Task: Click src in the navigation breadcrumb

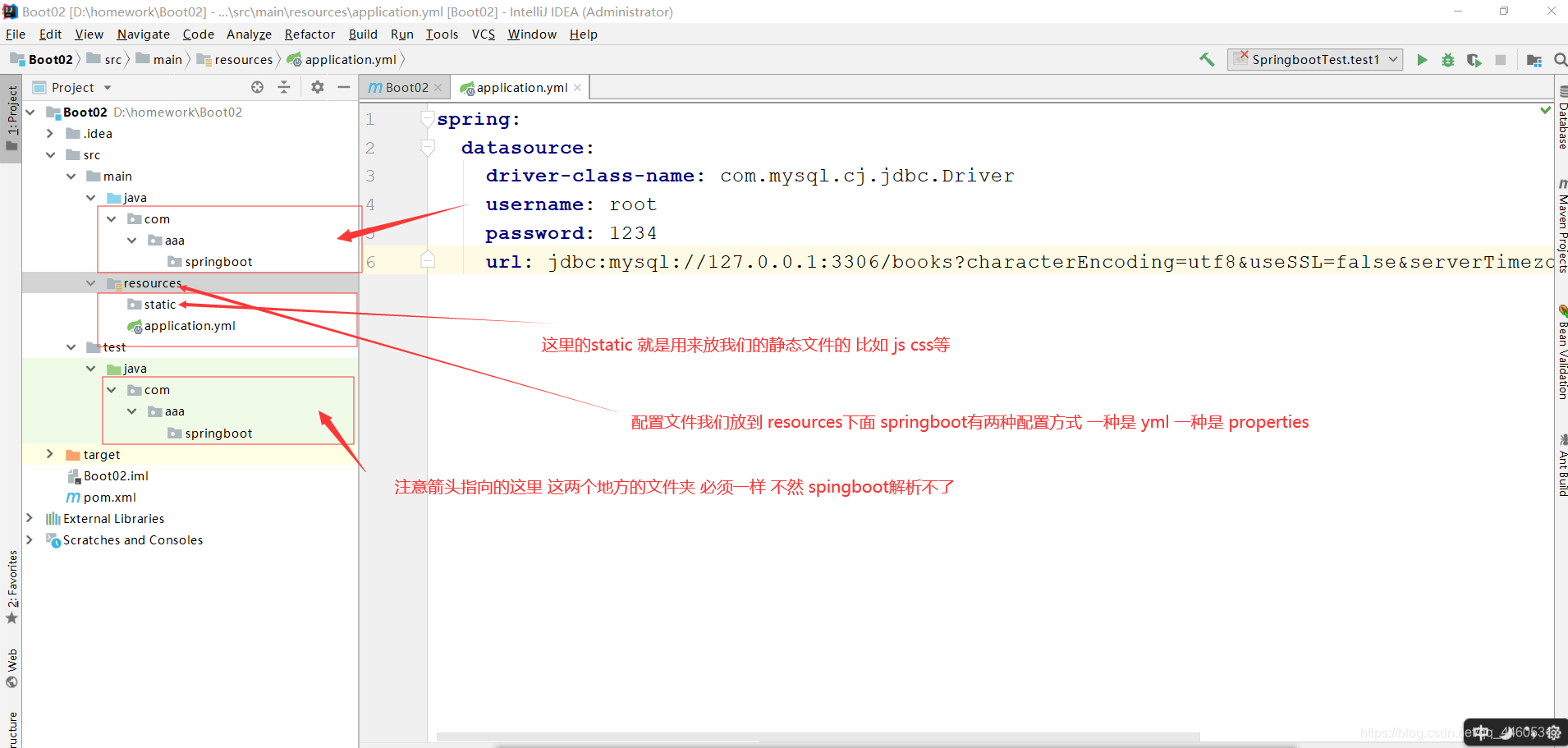Action: point(104,59)
